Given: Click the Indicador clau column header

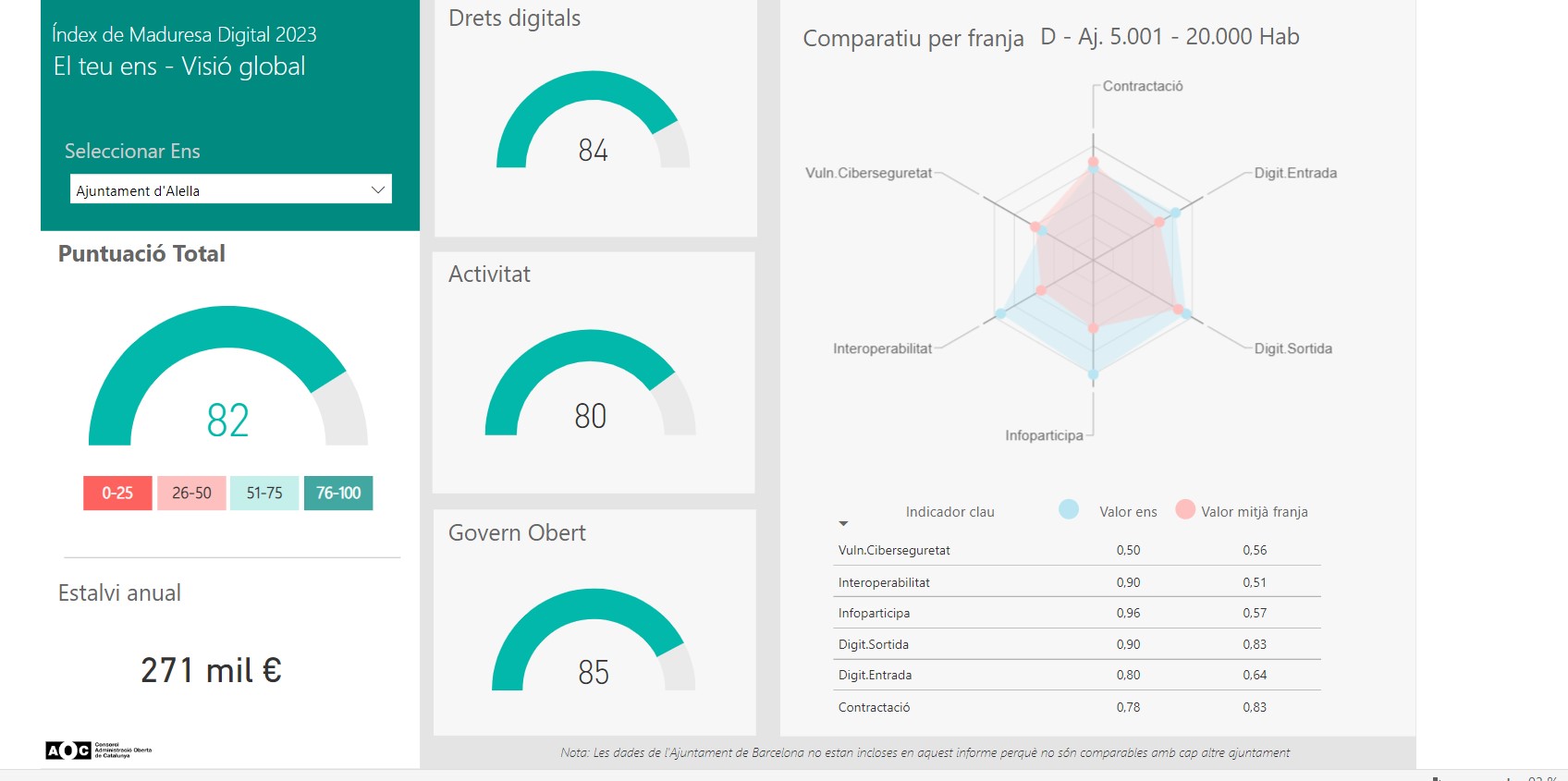Looking at the screenshot, I should pos(949,512).
